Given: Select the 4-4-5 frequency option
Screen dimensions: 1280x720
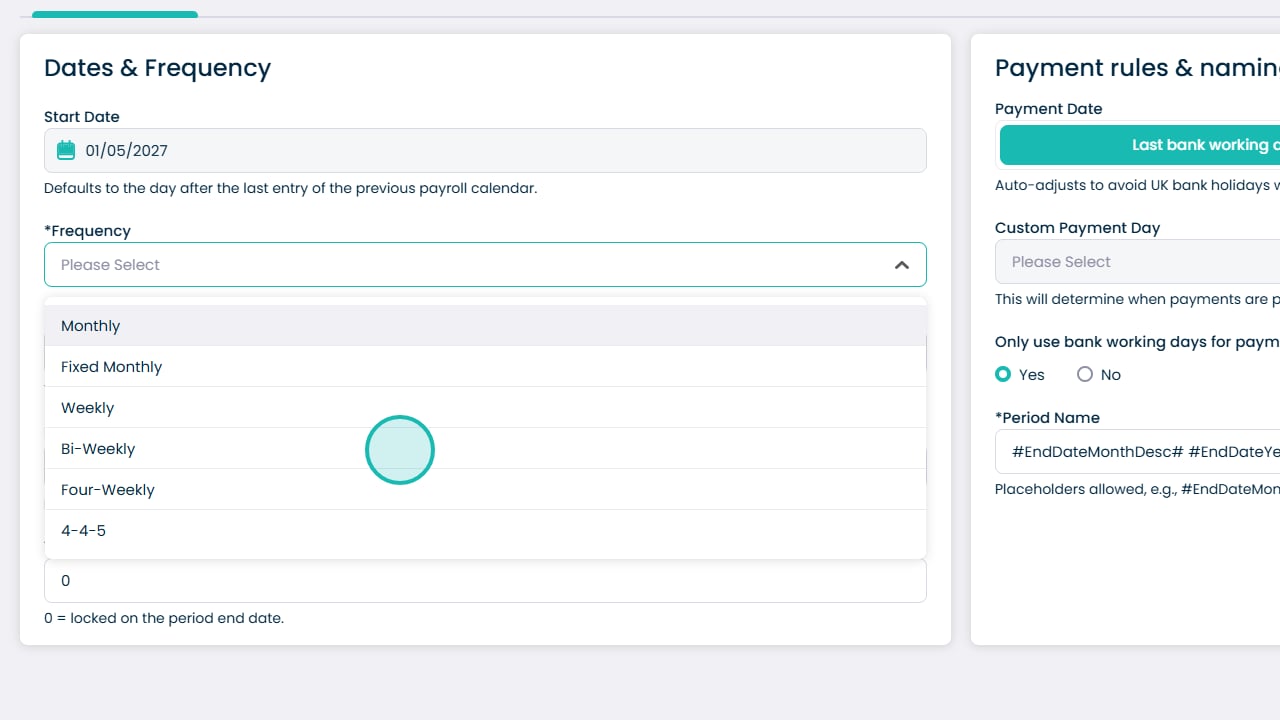Looking at the screenshot, I should [x=485, y=531].
